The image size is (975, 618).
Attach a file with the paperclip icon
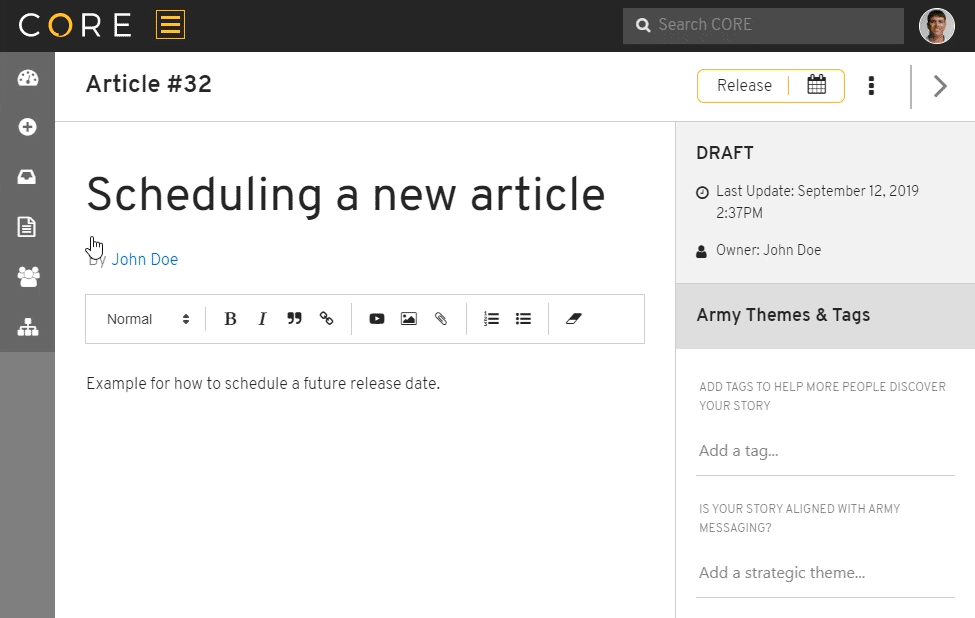441,319
